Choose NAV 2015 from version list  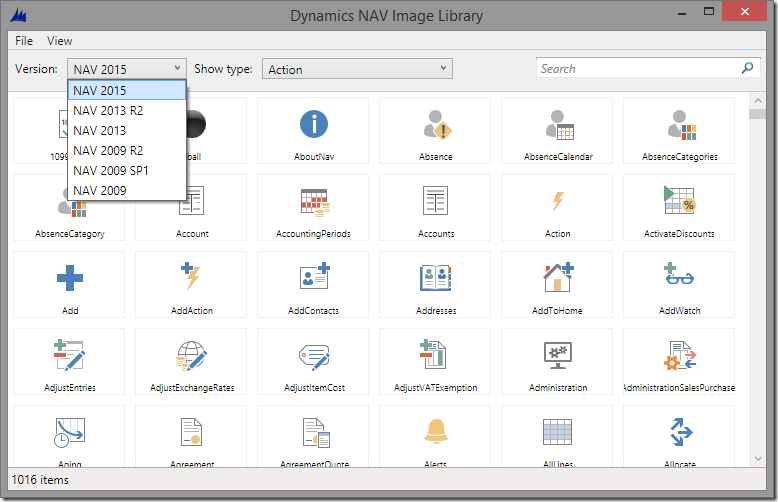click(127, 90)
